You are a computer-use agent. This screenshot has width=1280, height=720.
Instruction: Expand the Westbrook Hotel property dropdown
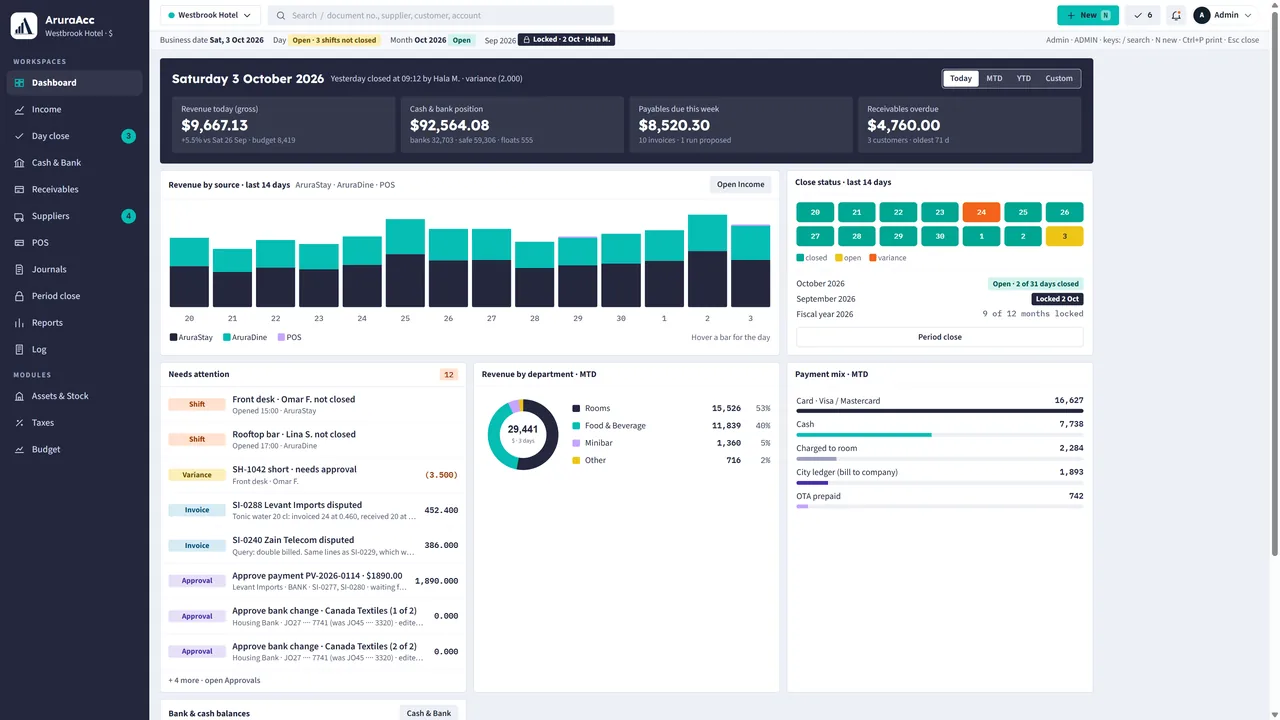tap(210, 15)
